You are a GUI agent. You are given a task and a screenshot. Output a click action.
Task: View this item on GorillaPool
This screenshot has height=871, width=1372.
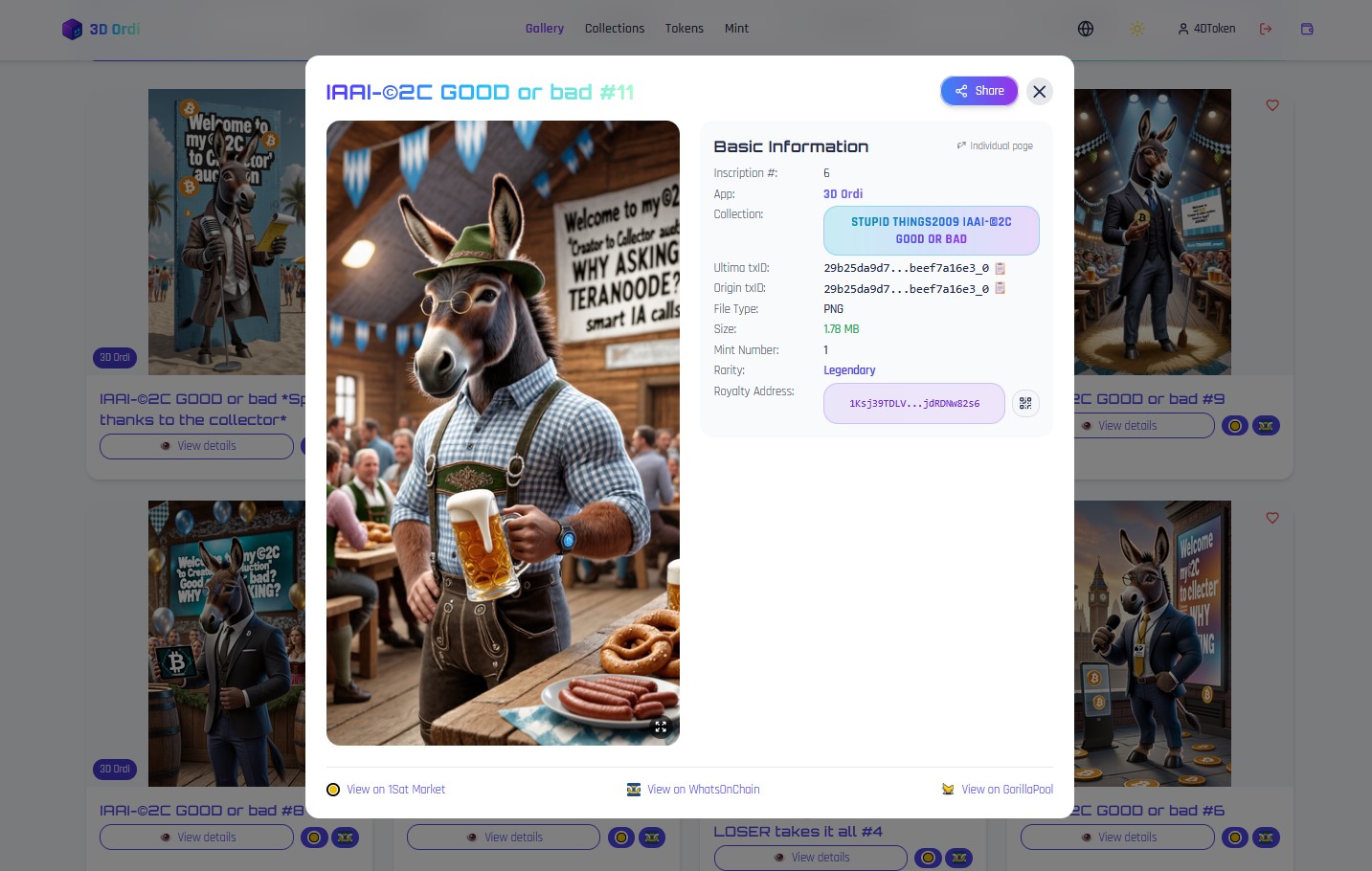(x=997, y=790)
